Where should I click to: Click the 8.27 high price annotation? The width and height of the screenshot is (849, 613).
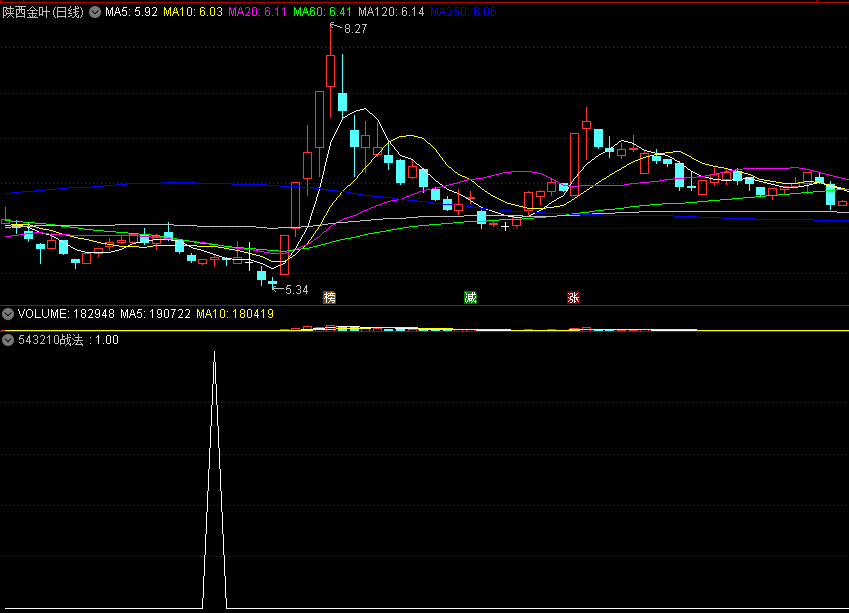point(355,29)
